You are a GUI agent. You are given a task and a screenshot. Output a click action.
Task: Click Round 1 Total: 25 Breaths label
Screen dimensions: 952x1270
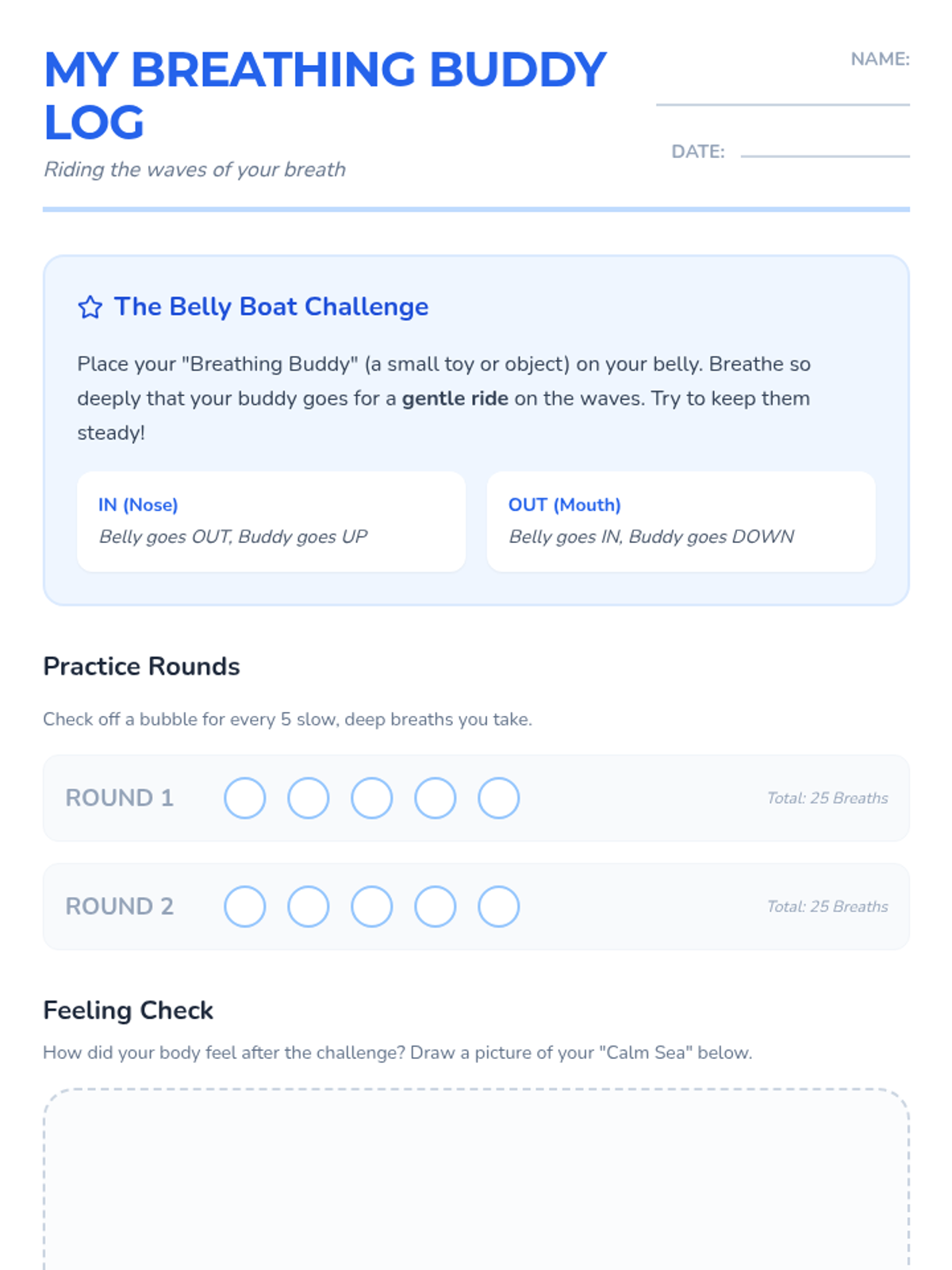pos(827,799)
